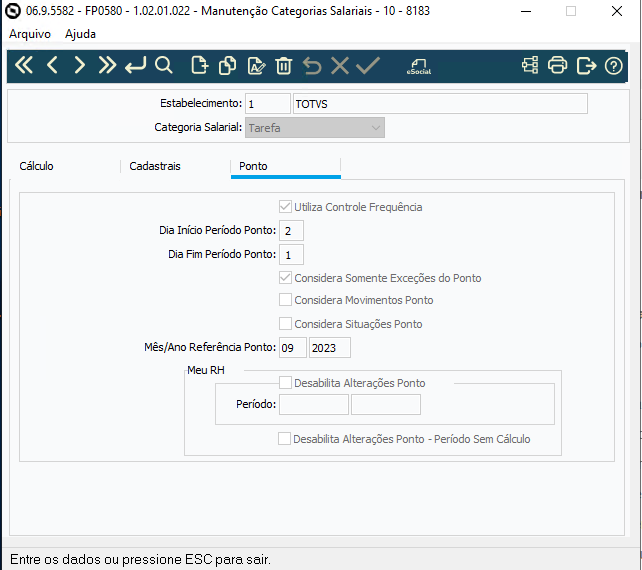The image size is (642, 570).
Task: Create new record with add-page icon
Action: (199, 66)
